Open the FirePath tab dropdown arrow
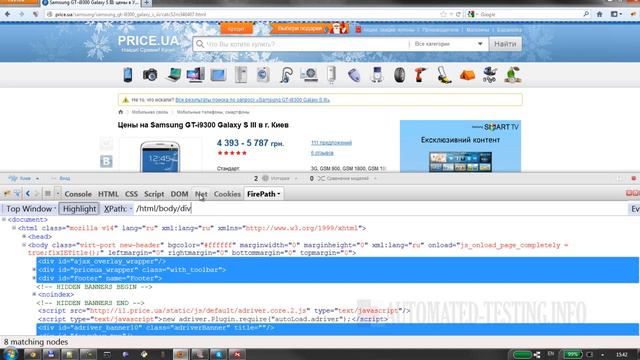 279,194
